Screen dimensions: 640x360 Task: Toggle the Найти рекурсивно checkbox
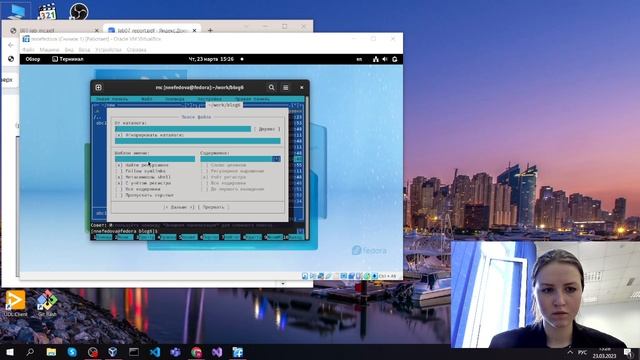pos(119,165)
